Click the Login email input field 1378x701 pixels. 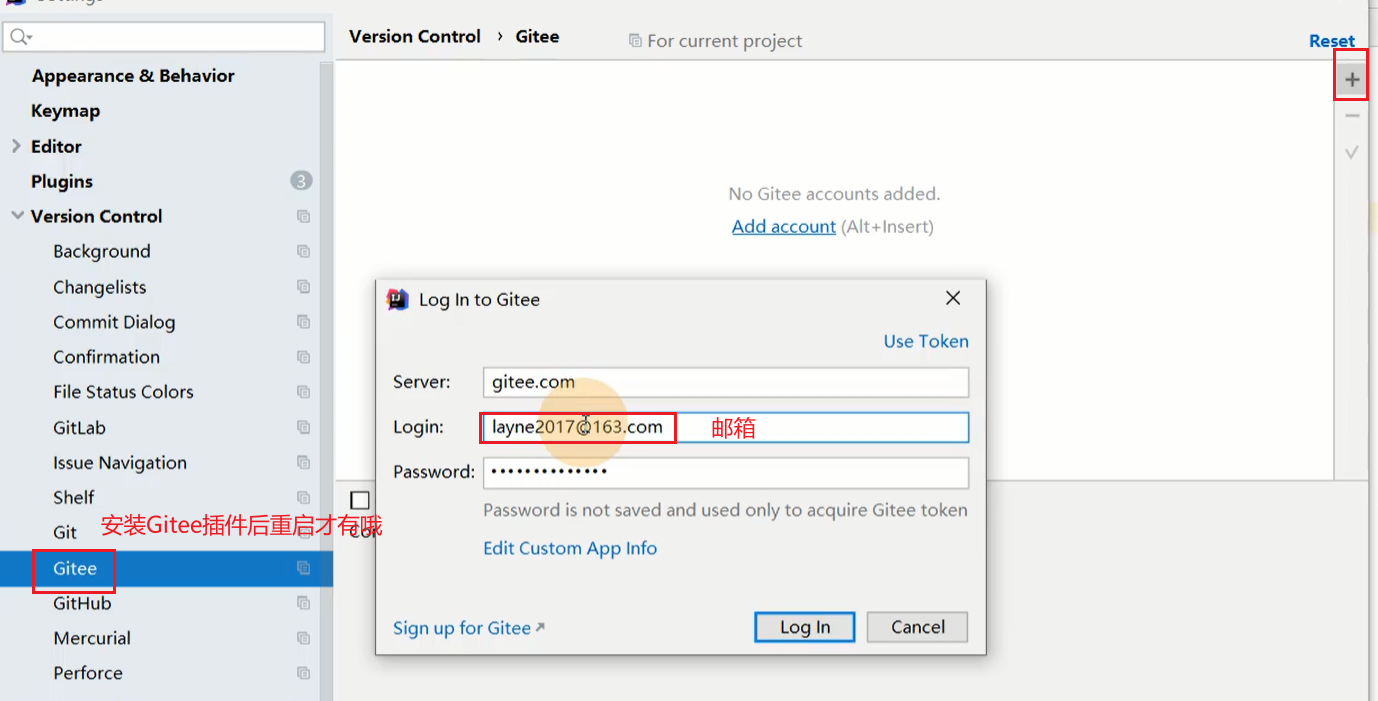(x=726, y=427)
